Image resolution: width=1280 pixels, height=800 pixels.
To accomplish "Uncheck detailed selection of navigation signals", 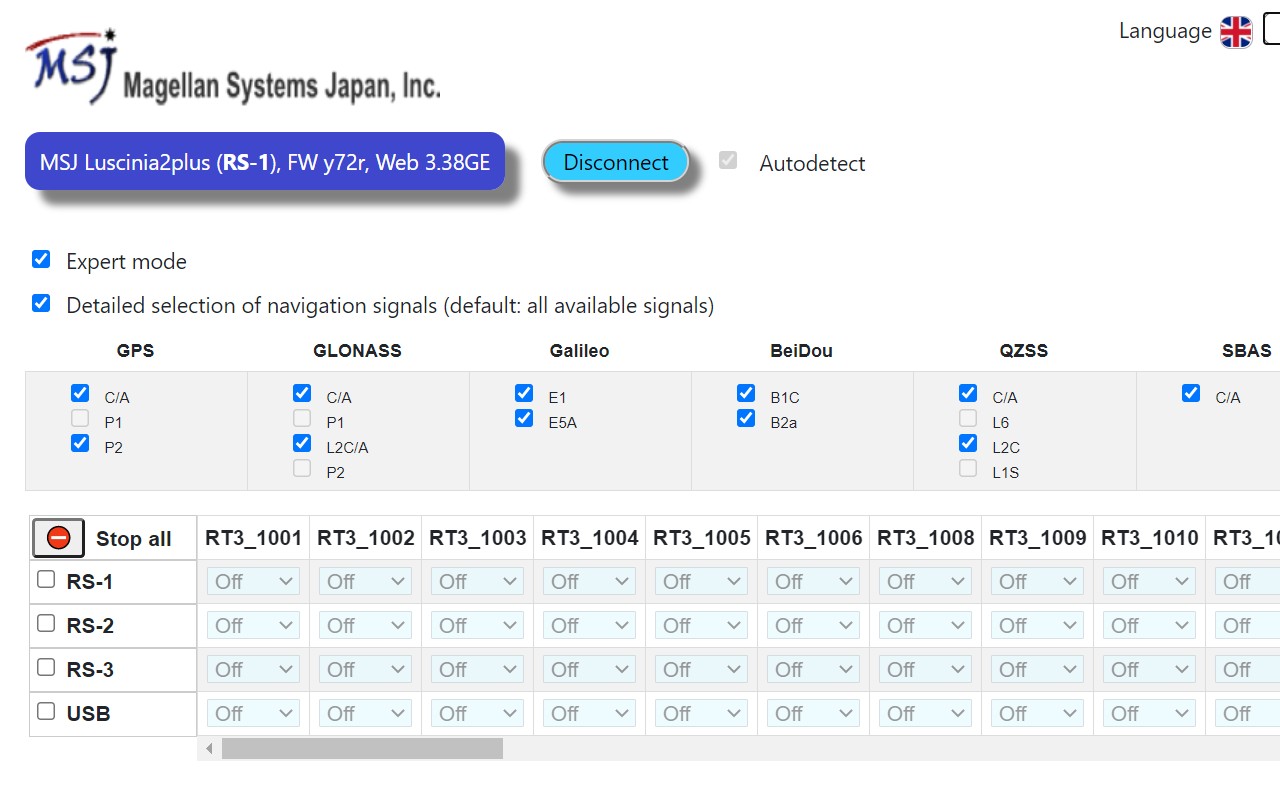I will coord(41,302).
